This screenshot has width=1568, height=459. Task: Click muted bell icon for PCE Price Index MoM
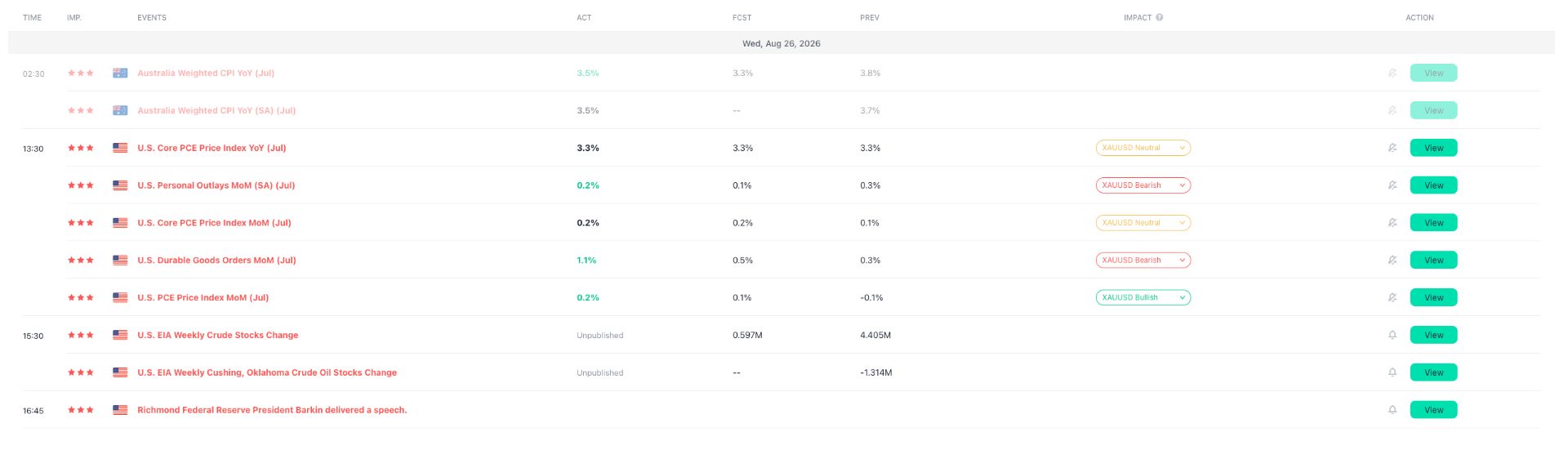pos(1392,298)
